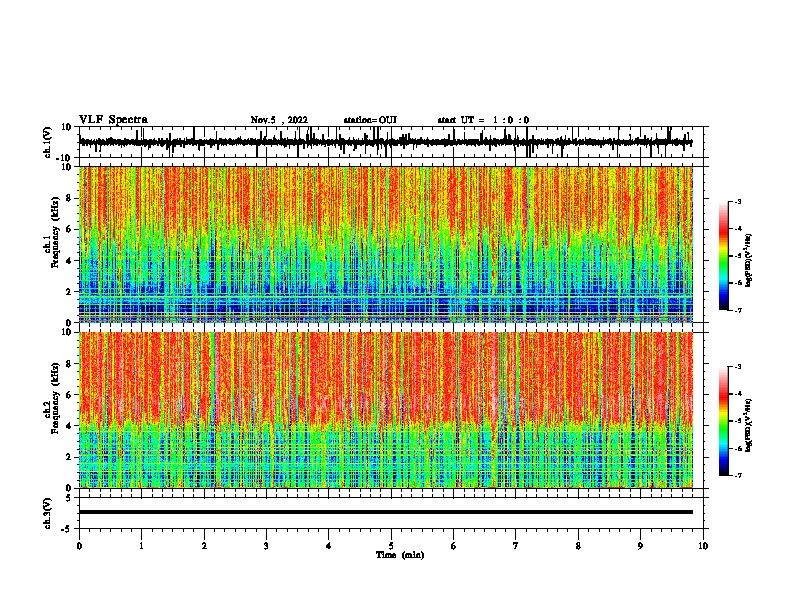This screenshot has width=792, height=612.
Task: Click the ch.3 flat black trace line
Action: pyautogui.click(x=386, y=512)
